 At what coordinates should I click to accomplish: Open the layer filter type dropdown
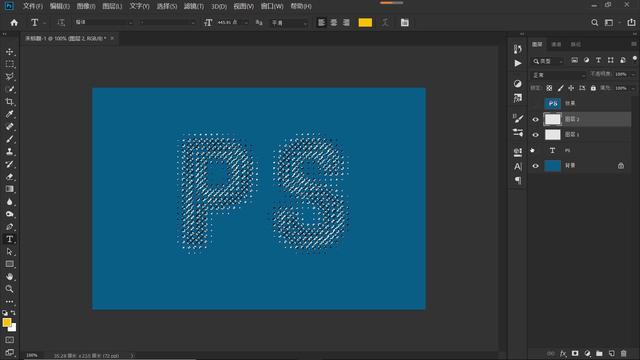click(x=547, y=61)
